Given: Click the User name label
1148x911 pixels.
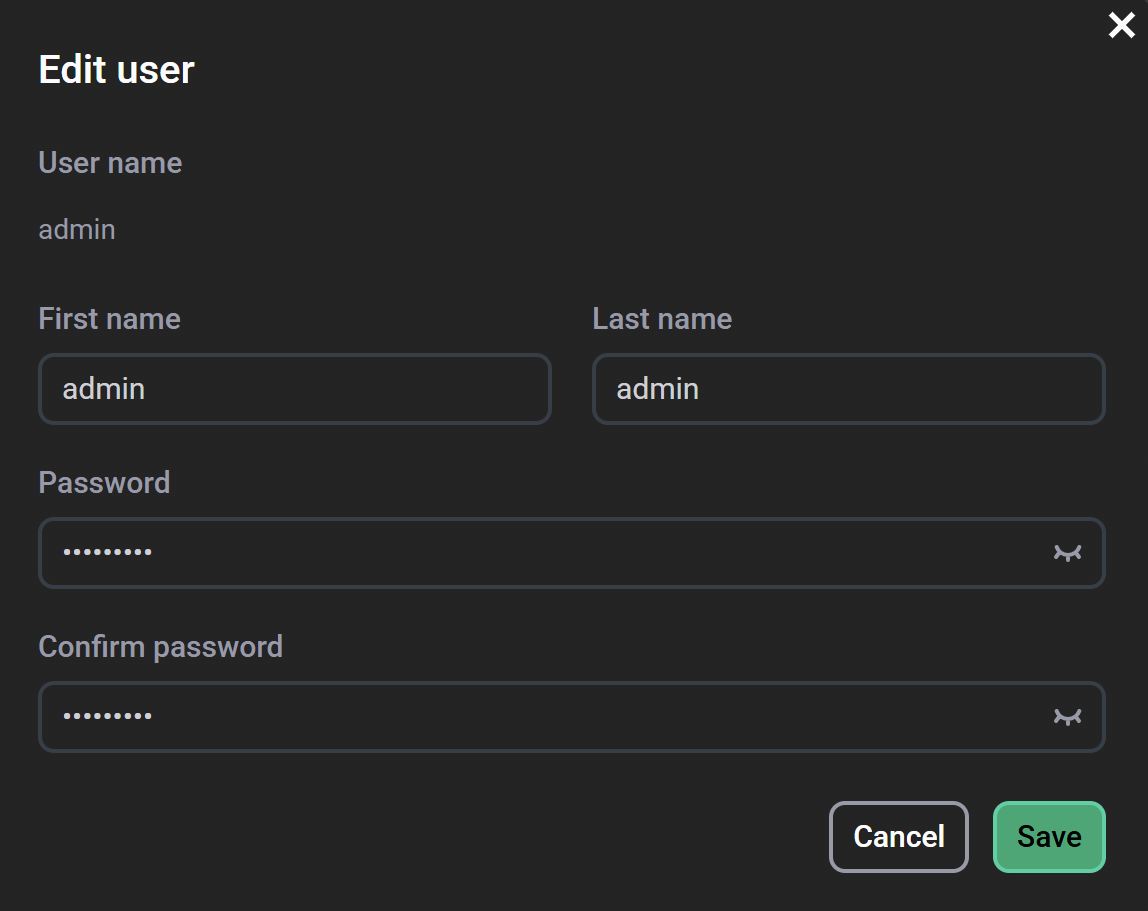Looking at the screenshot, I should click(x=109, y=162).
